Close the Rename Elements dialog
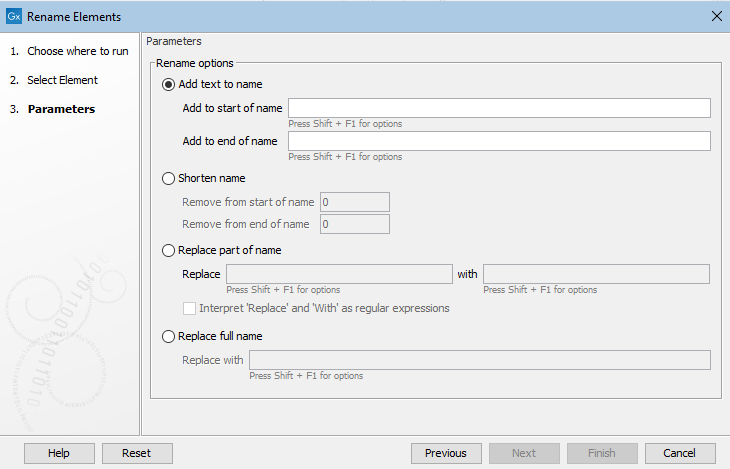This screenshot has width=730, height=469. click(715, 16)
